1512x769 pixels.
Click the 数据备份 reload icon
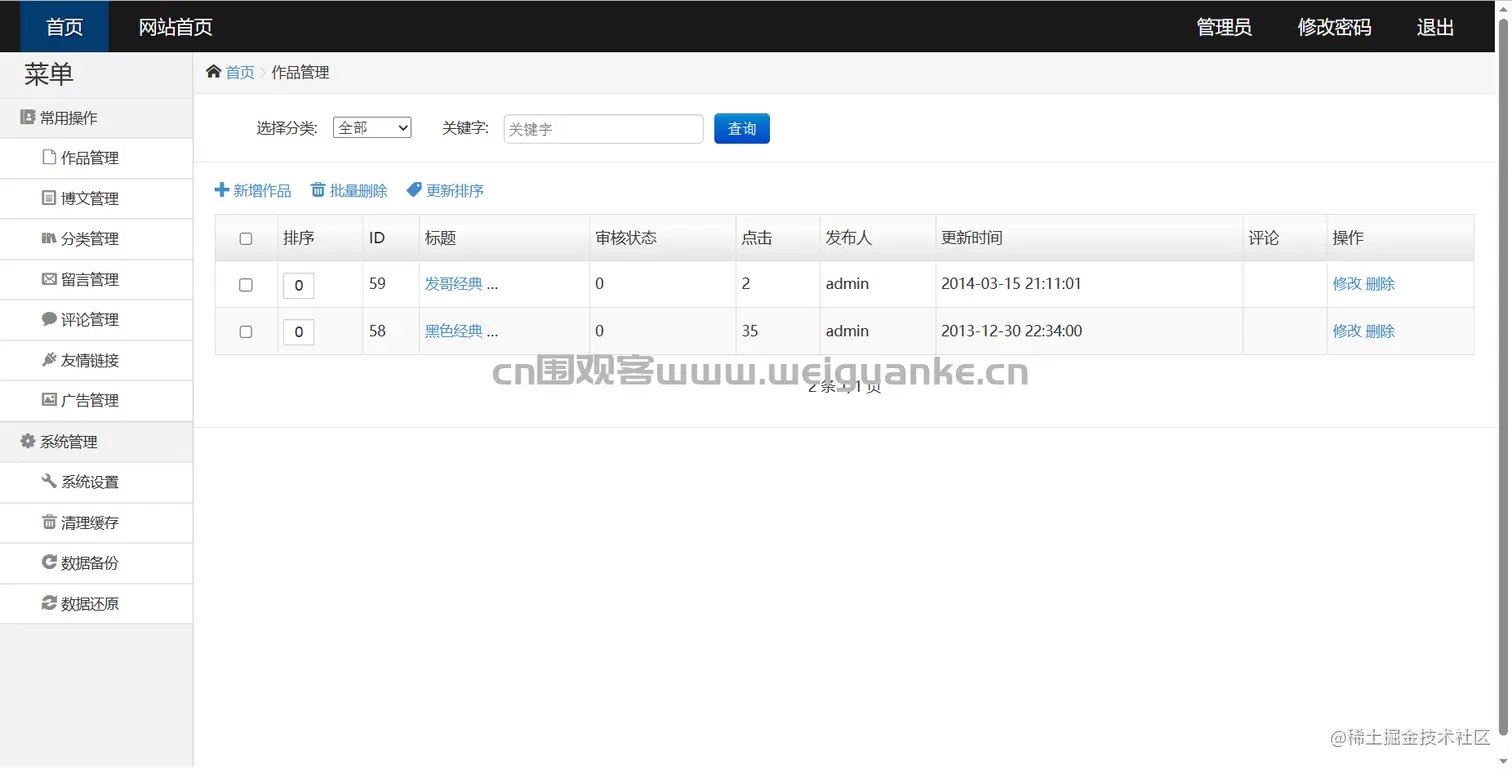point(49,562)
